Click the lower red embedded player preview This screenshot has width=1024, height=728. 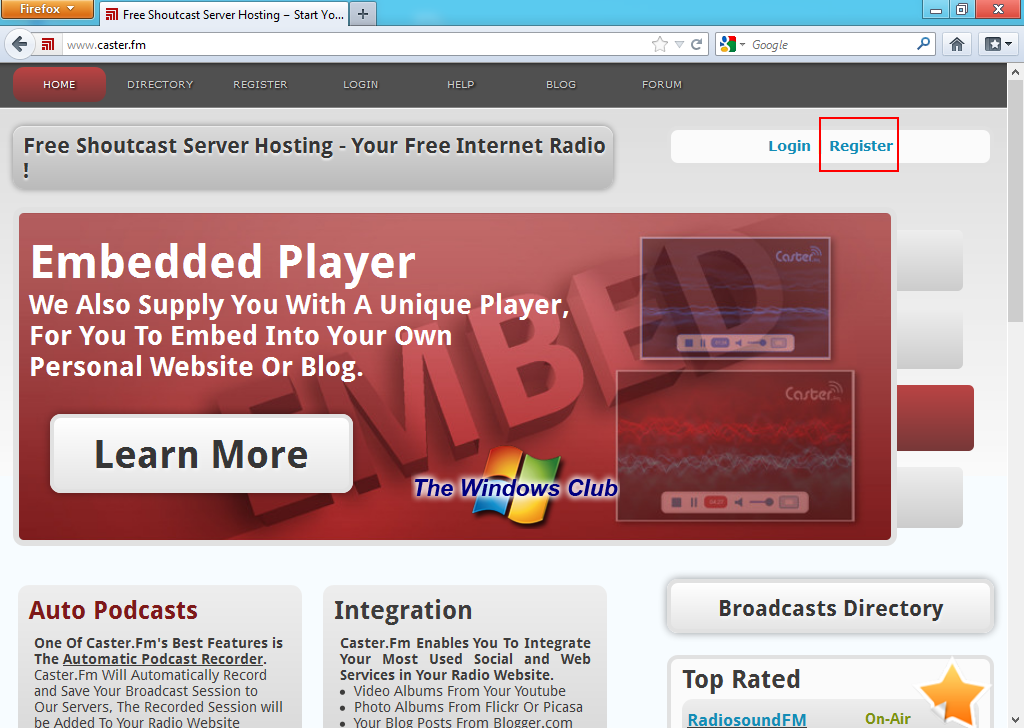click(x=735, y=446)
